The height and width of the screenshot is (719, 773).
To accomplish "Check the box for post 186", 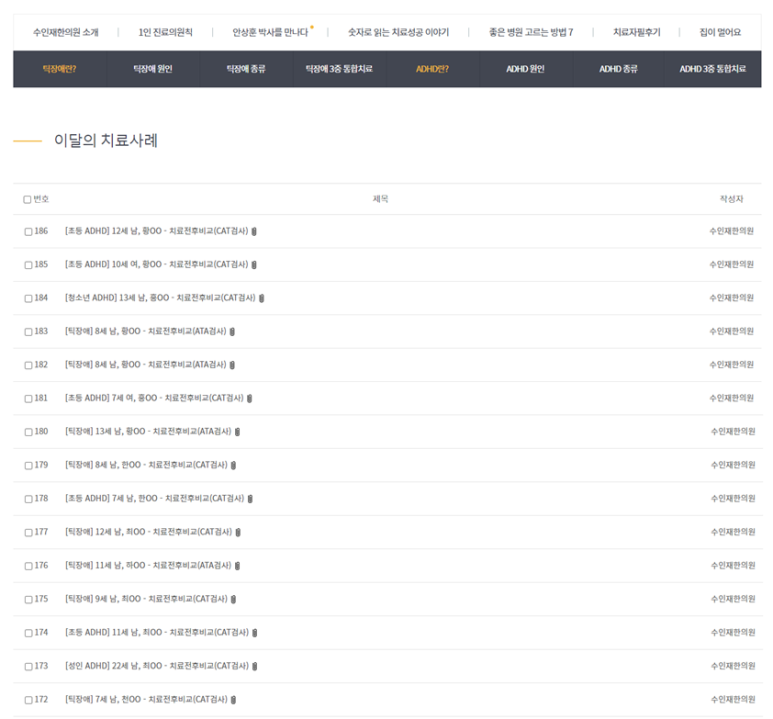I will click(28, 232).
